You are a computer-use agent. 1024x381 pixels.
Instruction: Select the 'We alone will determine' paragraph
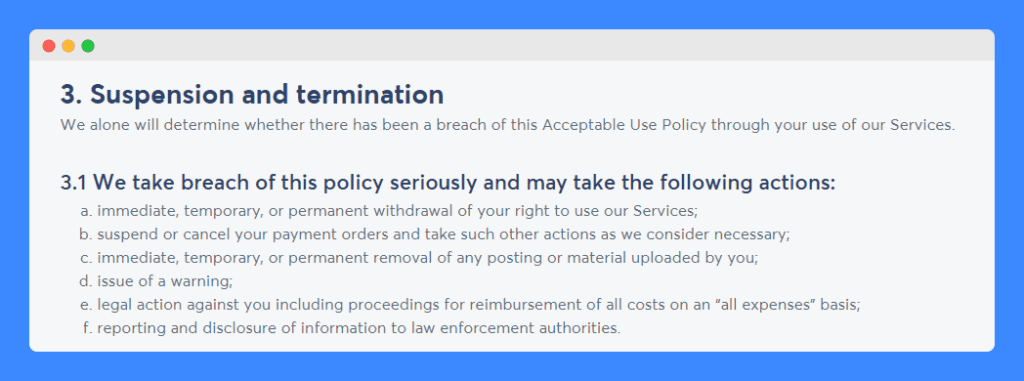click(x=507, y=125)
